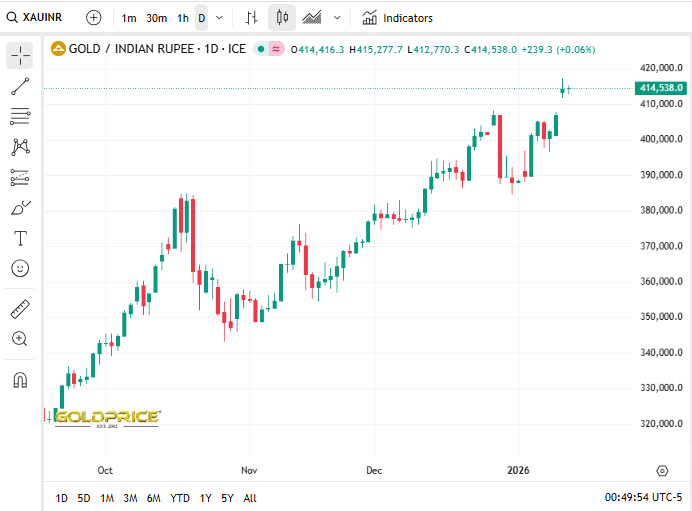Click the low value L412,770.3
This screenshot has width=692, height=511.
point(433,49)
